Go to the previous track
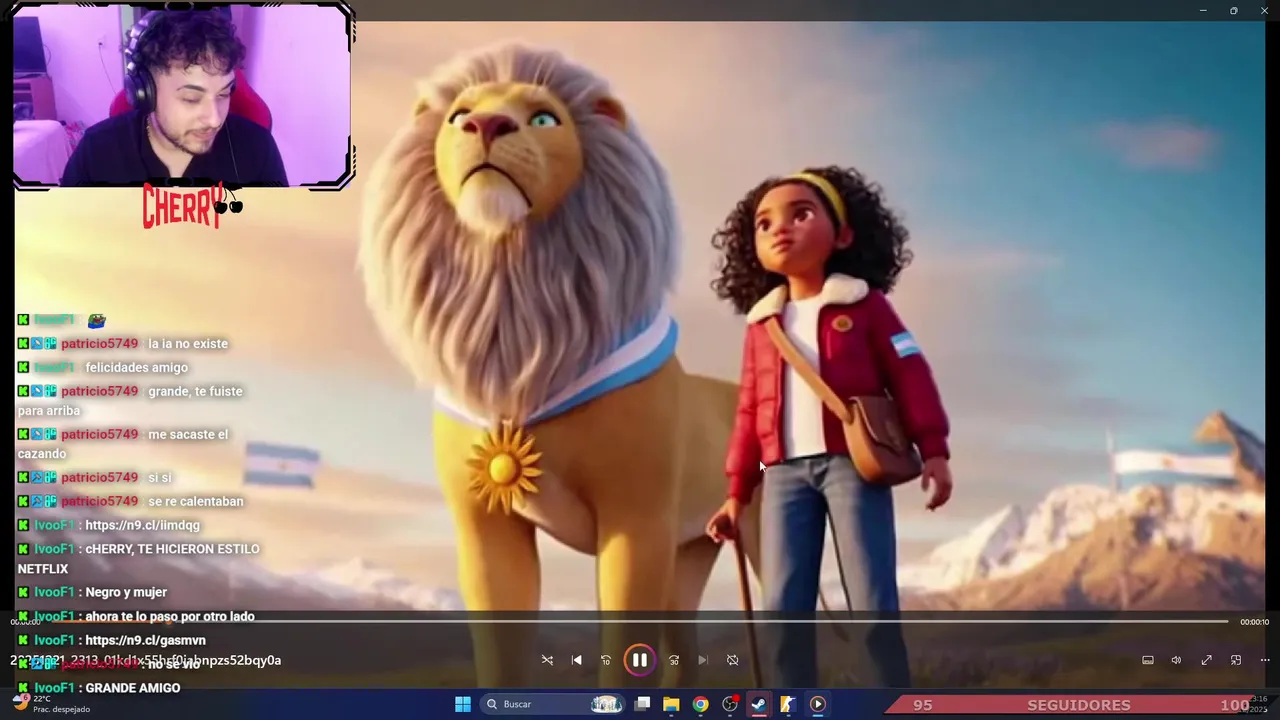1280x720 pixels. 577,660
